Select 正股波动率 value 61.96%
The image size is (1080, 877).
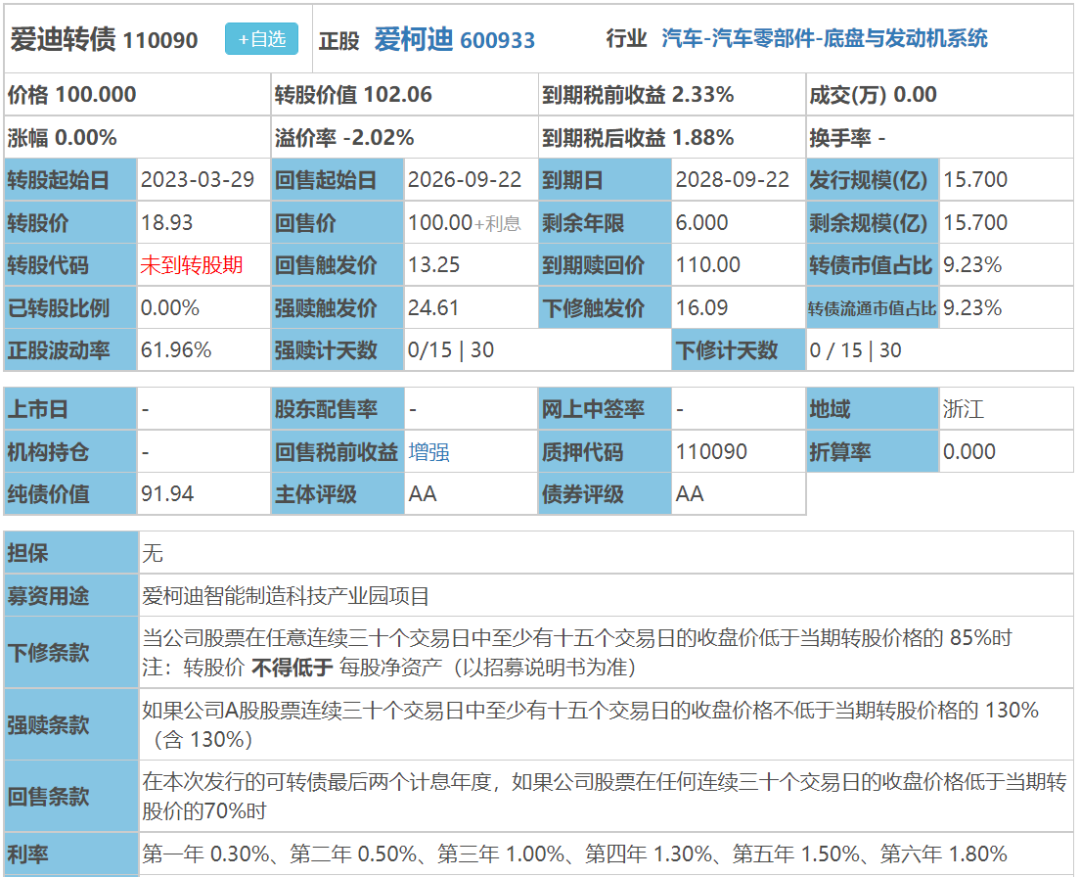tap(176, 350)
